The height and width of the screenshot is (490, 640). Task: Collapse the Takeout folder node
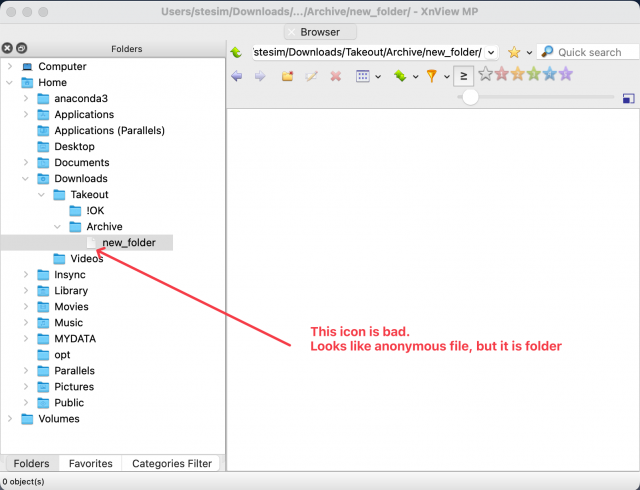pos(42,195)
